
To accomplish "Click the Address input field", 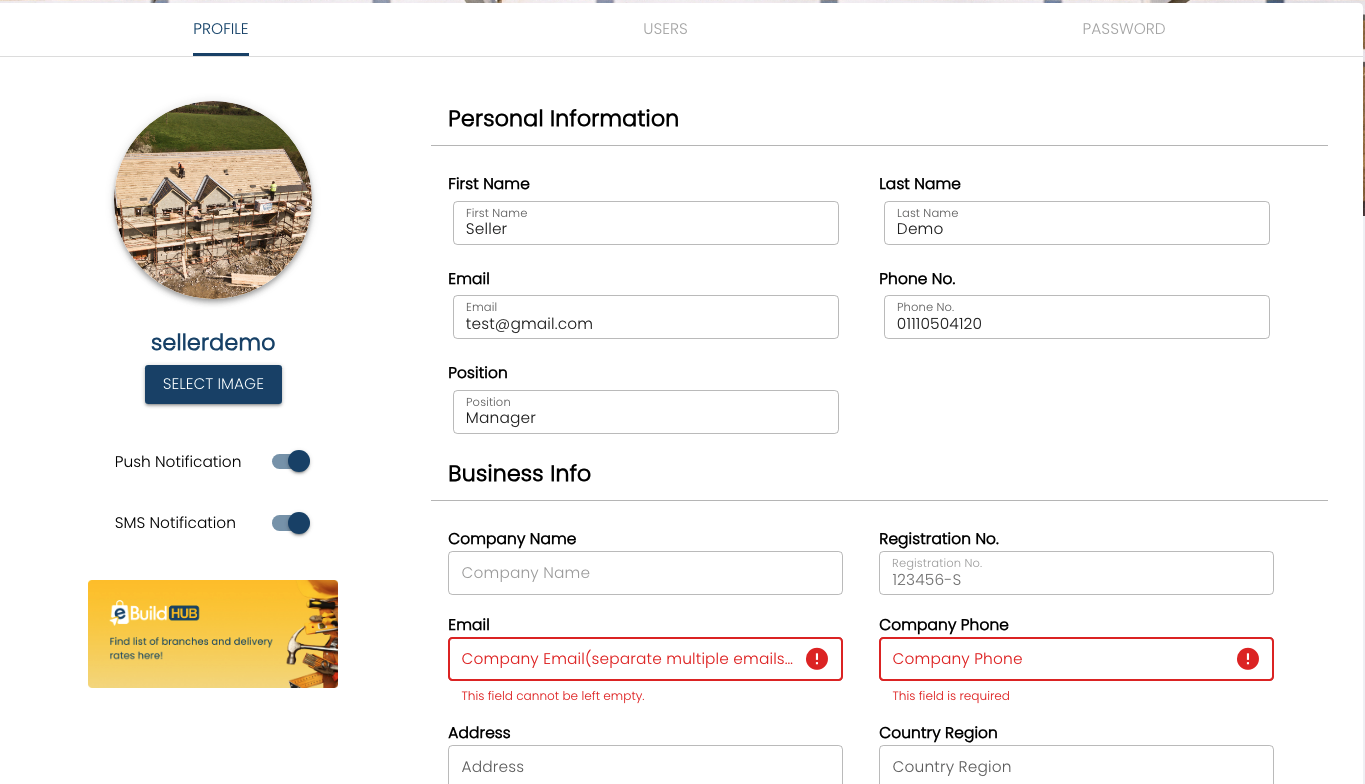I will (x=645, y=766).
